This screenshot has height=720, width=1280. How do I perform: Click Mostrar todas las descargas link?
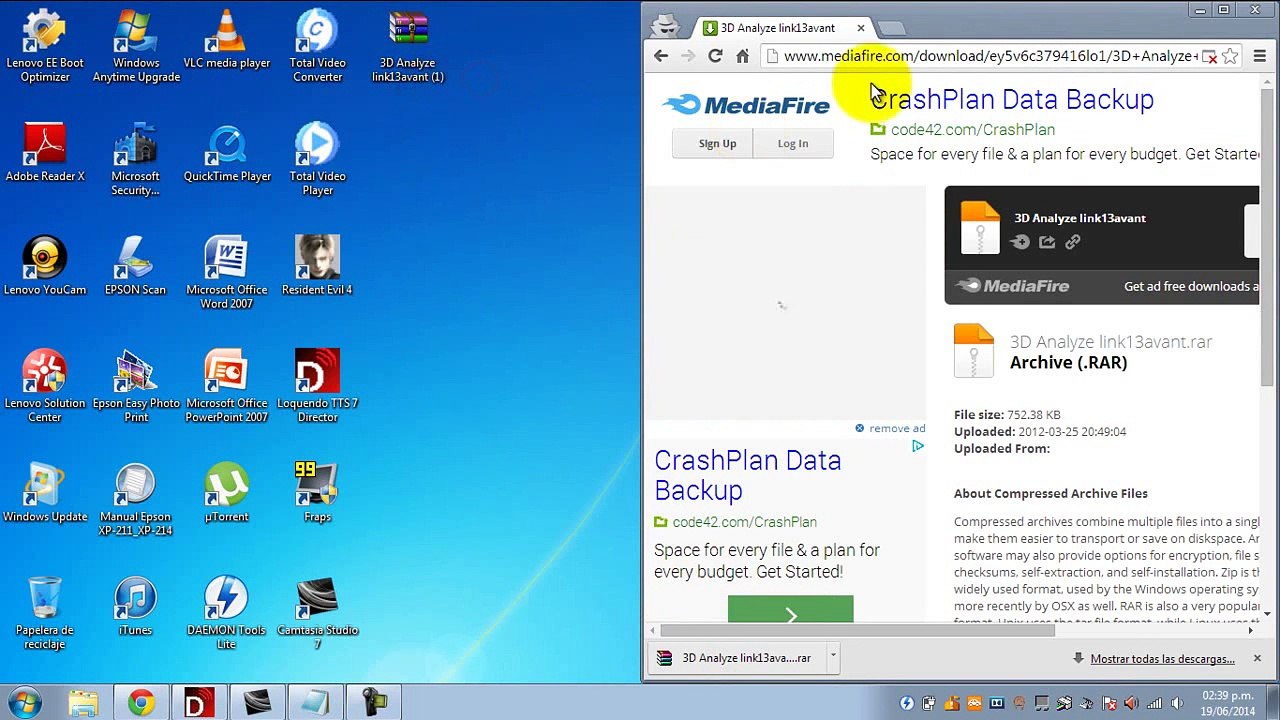[1162, 659]
